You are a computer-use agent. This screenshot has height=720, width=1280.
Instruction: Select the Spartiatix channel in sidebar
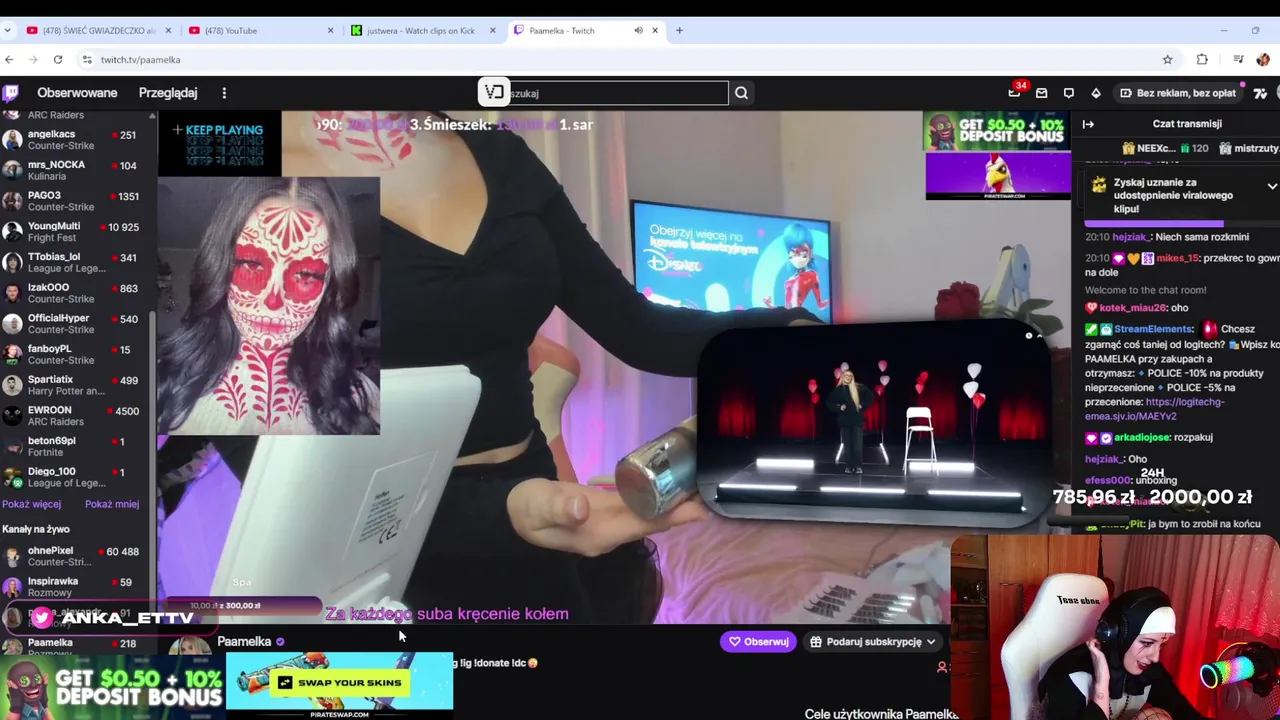coord(76,385)
